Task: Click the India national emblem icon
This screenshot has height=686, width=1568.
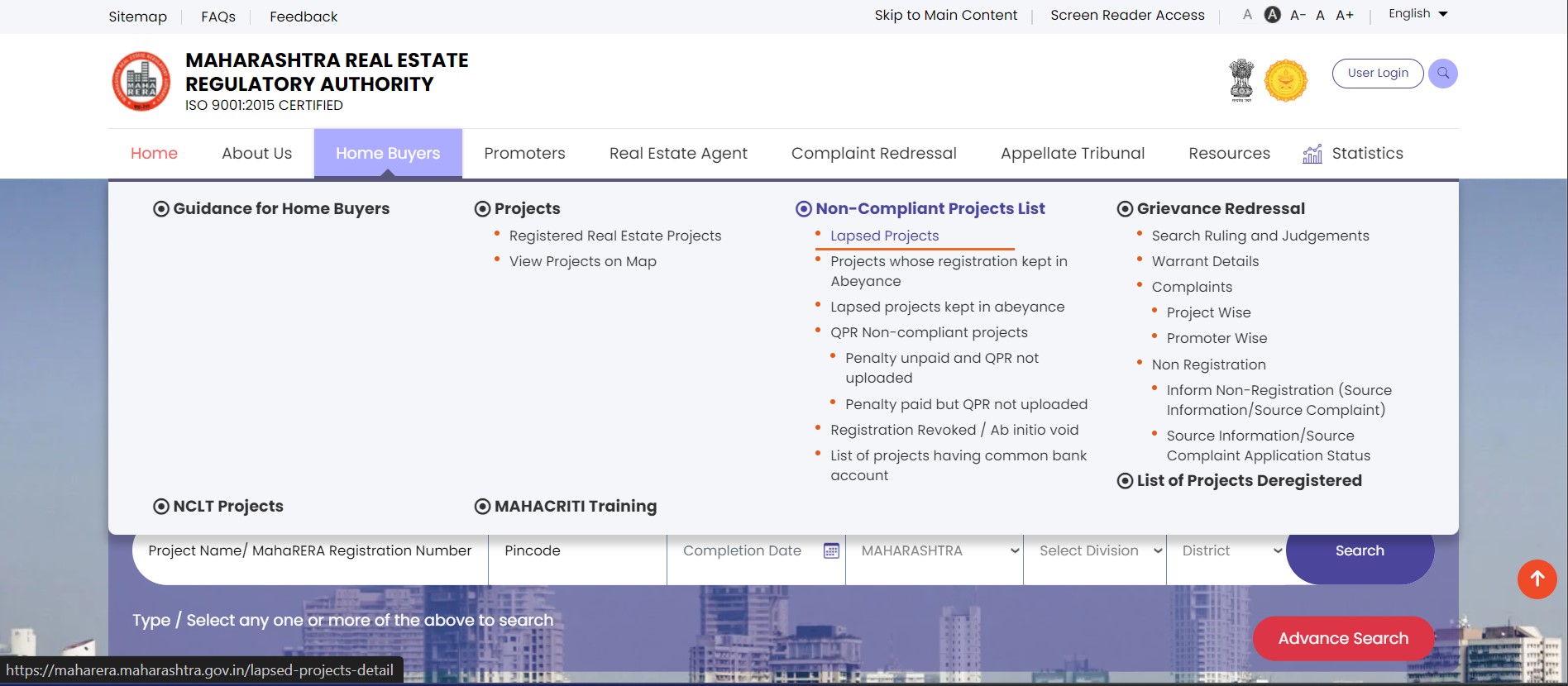Action: (x=1241, y=81)
